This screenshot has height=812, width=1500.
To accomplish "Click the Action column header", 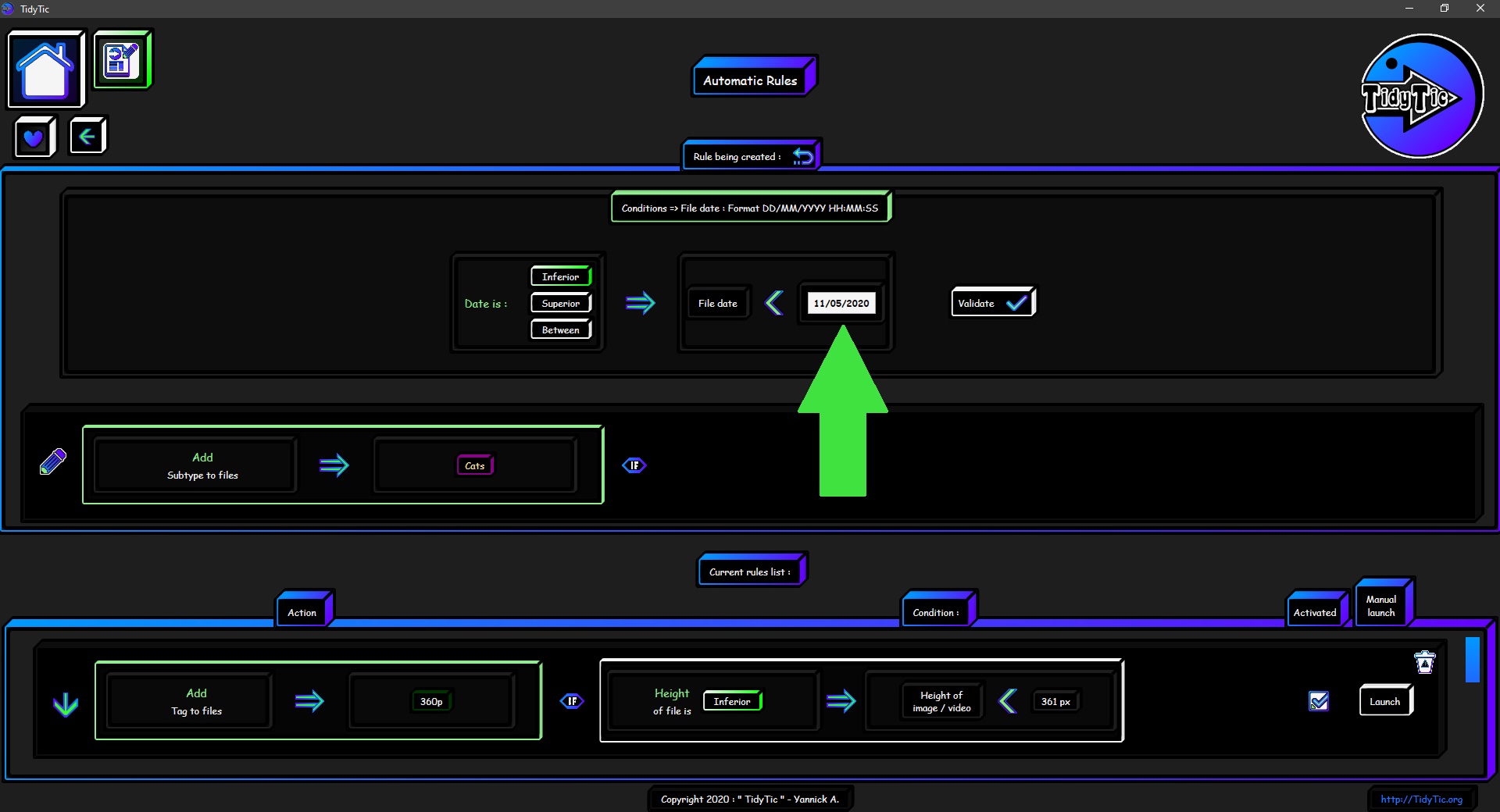I will pyautogui.click(x=305, y=610).
